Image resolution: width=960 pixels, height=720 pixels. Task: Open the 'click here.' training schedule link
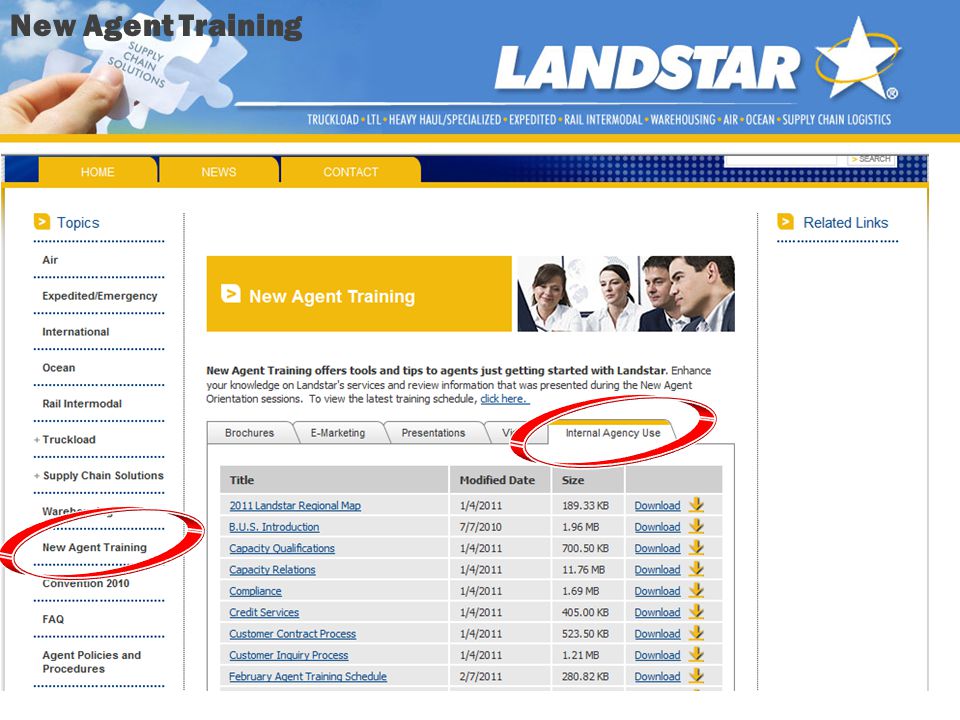coord(504,399)
